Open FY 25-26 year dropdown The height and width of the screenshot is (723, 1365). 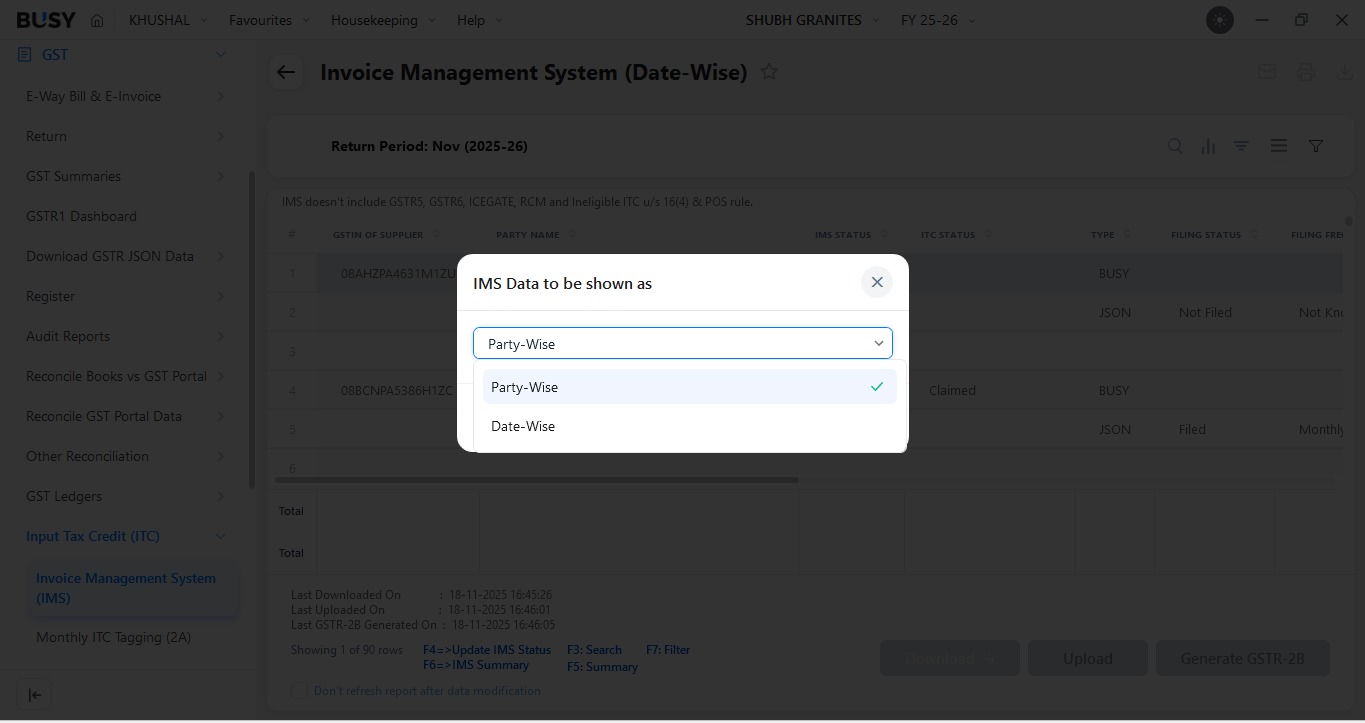tap(938, 20)
